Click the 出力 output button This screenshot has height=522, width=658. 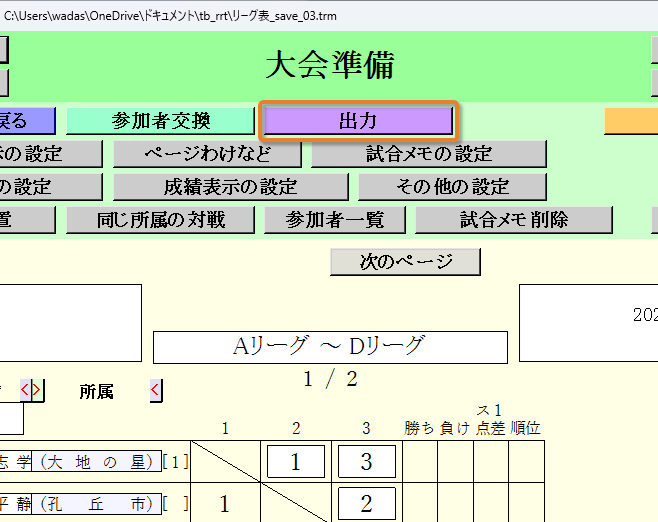tap(358, 121)
